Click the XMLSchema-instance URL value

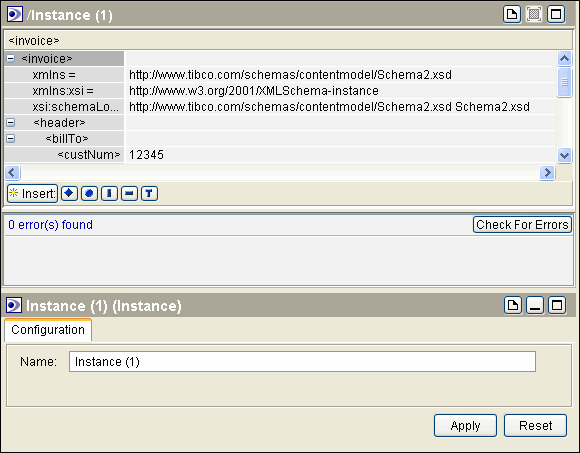click(254, 91)
